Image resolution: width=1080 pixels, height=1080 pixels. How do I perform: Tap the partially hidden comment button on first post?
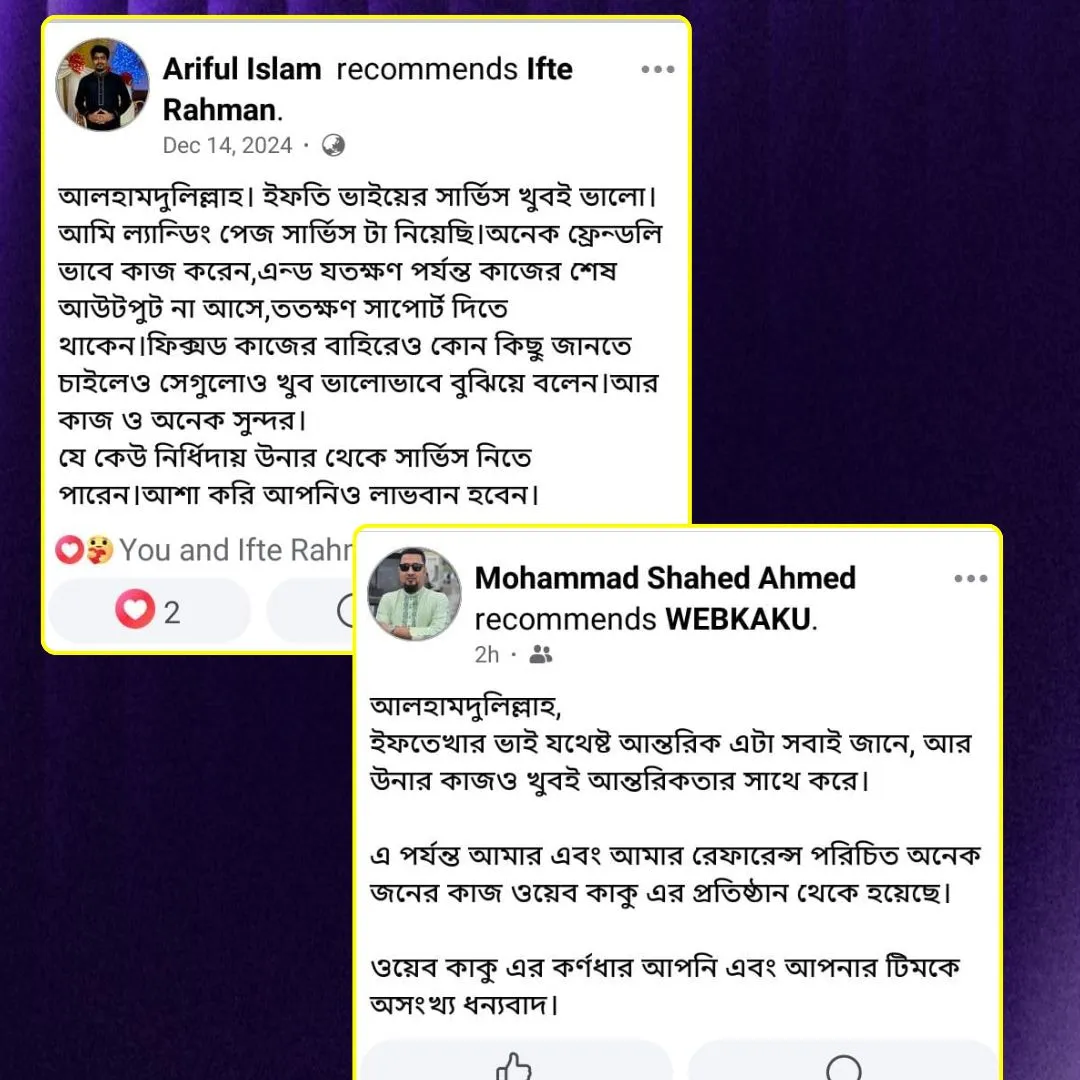tap(310, 610)
